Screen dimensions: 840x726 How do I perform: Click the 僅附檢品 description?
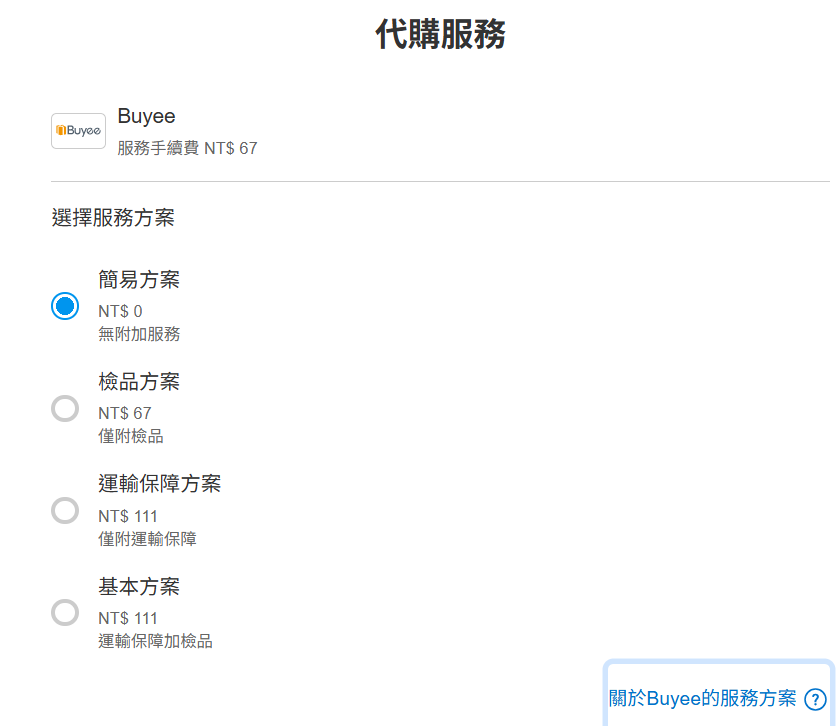[131, 436]
